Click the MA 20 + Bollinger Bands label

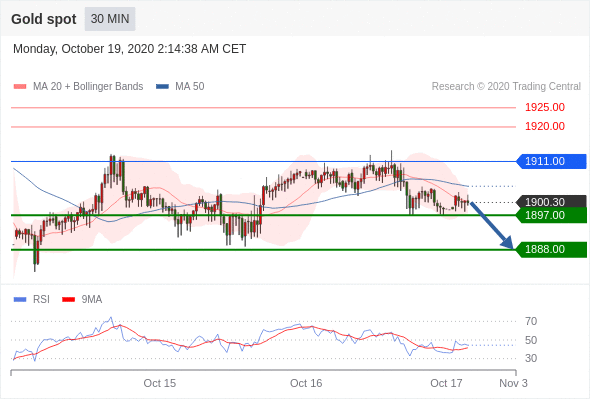point(88,87)
